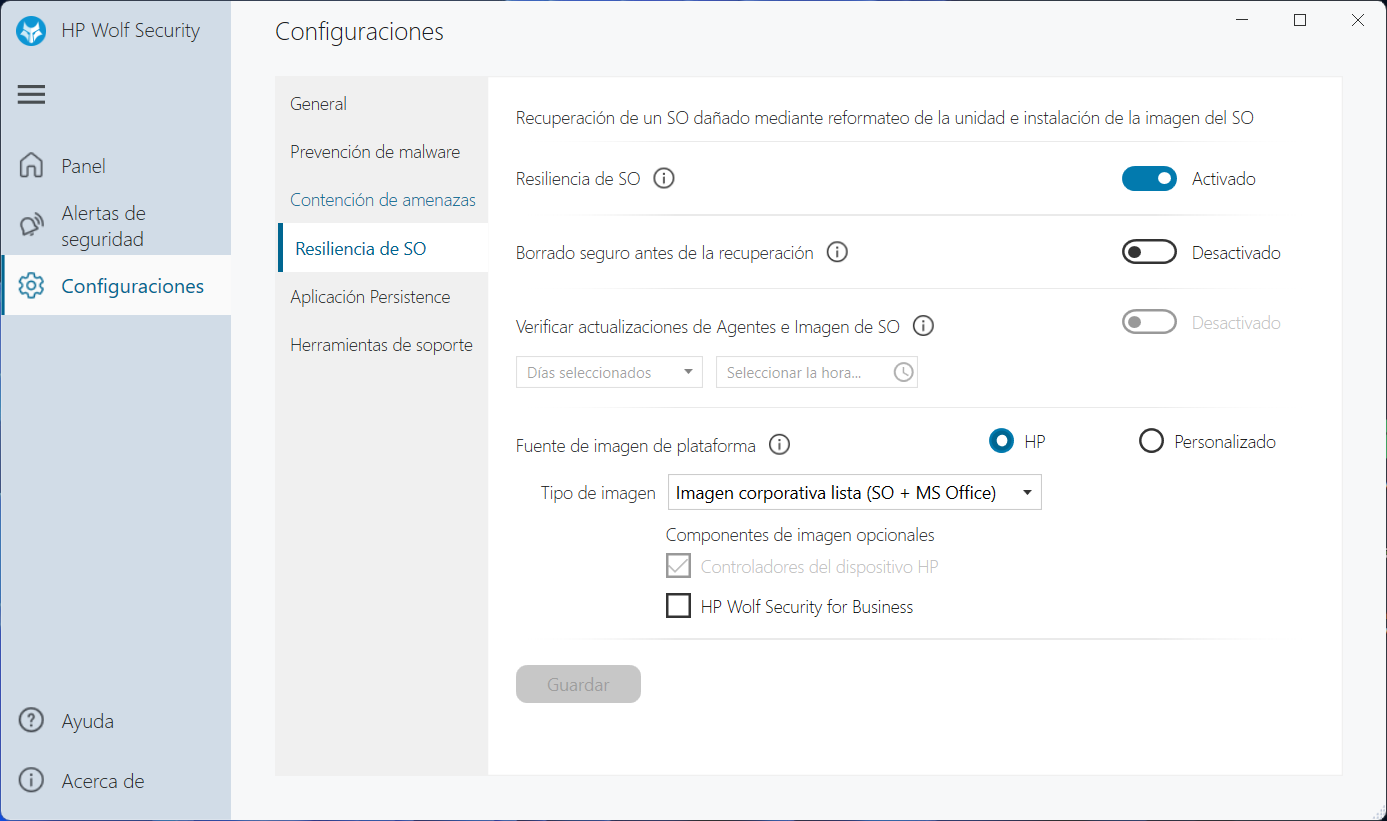Click the Guardar button
This screenshot has width=1387, height=821.
[578, 684]
